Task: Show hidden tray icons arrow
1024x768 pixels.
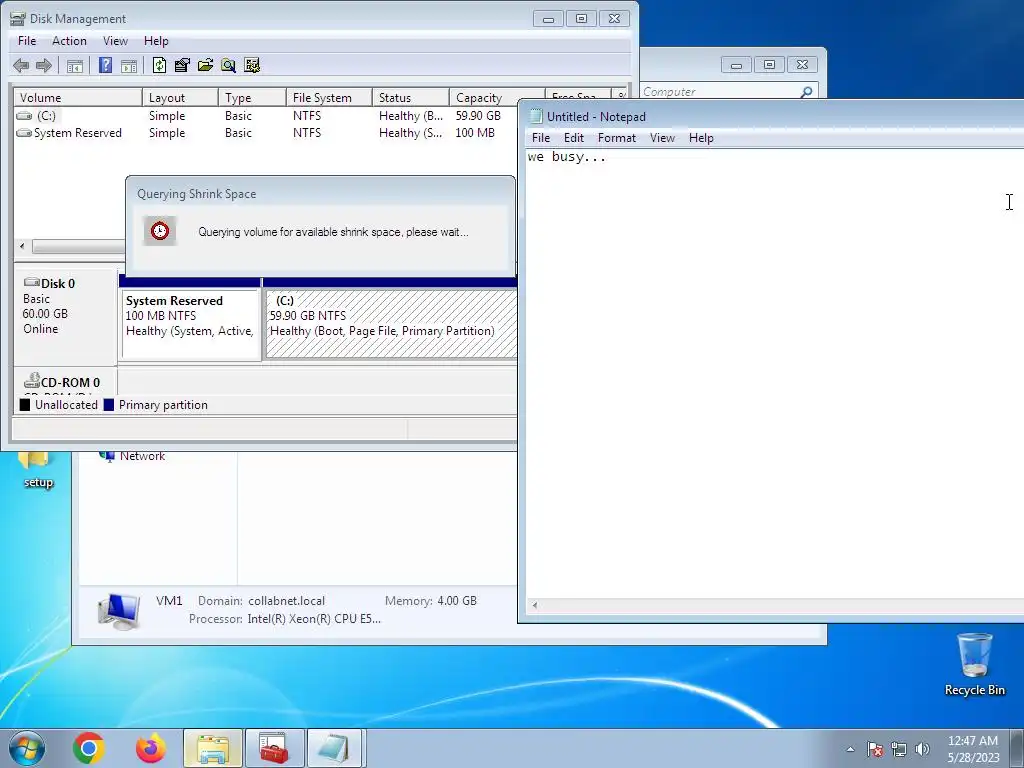Action: point(850,749)
